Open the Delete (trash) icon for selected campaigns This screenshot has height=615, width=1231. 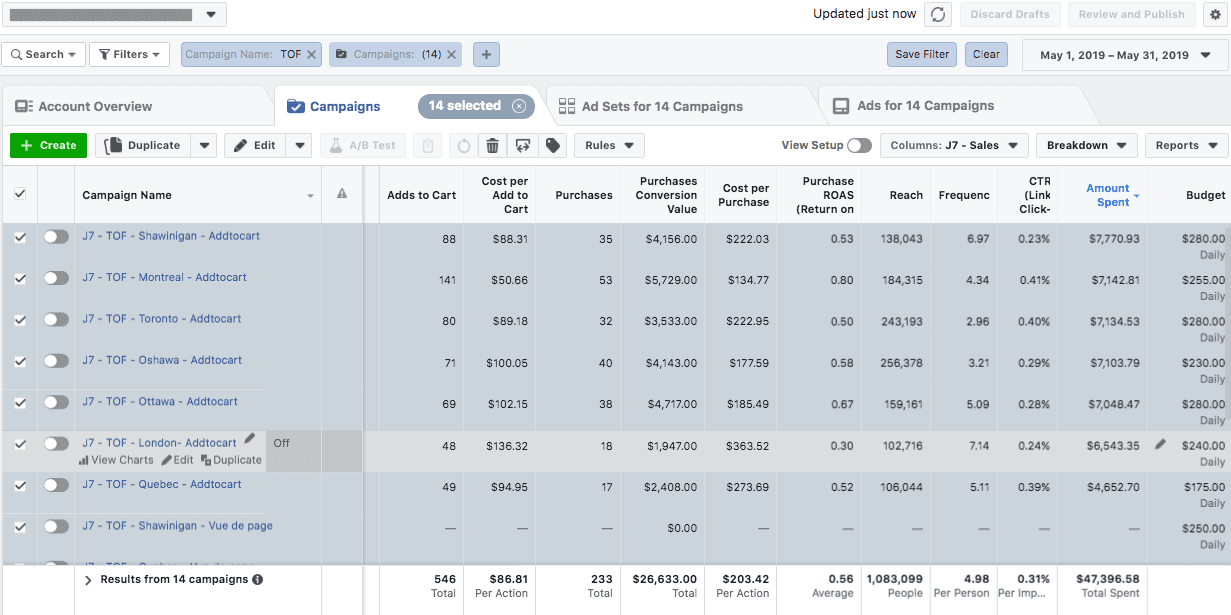(491, 145)
